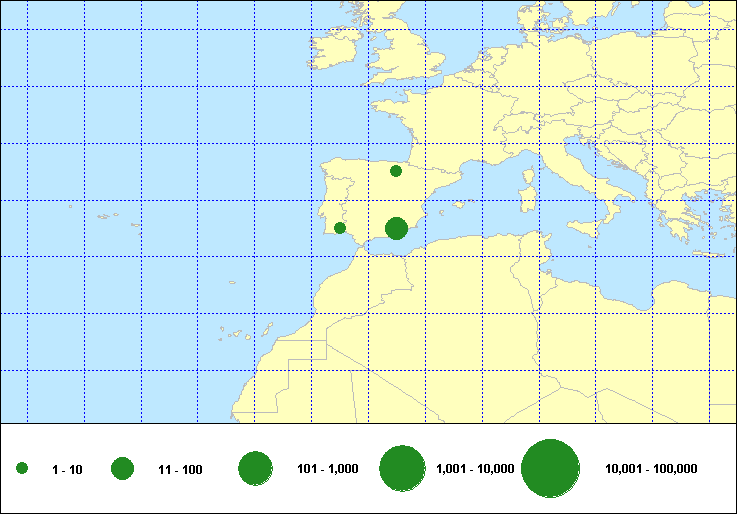Select the 11 - 100 legend circle
The height and width of the screenshot is (514, 737).
[123, 469]
